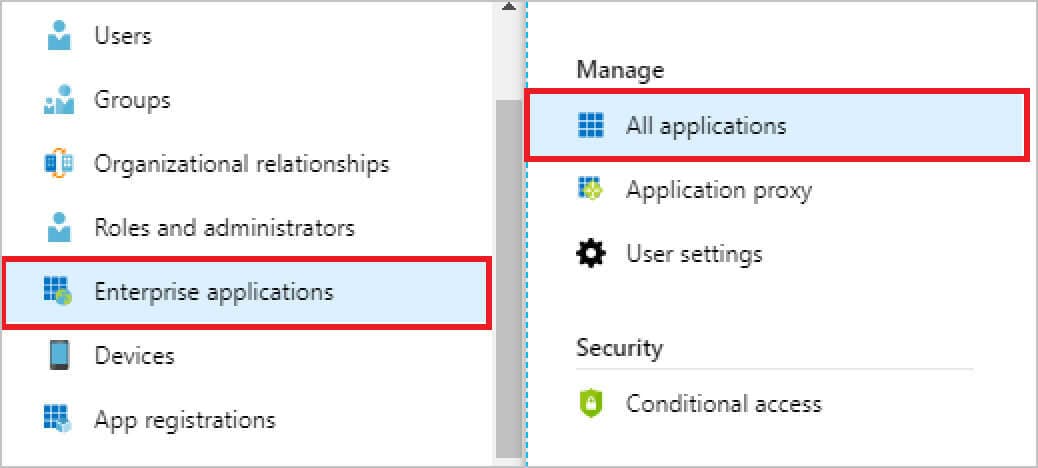
Task: Click the User settings gear icon
Action: click(591, 254)
